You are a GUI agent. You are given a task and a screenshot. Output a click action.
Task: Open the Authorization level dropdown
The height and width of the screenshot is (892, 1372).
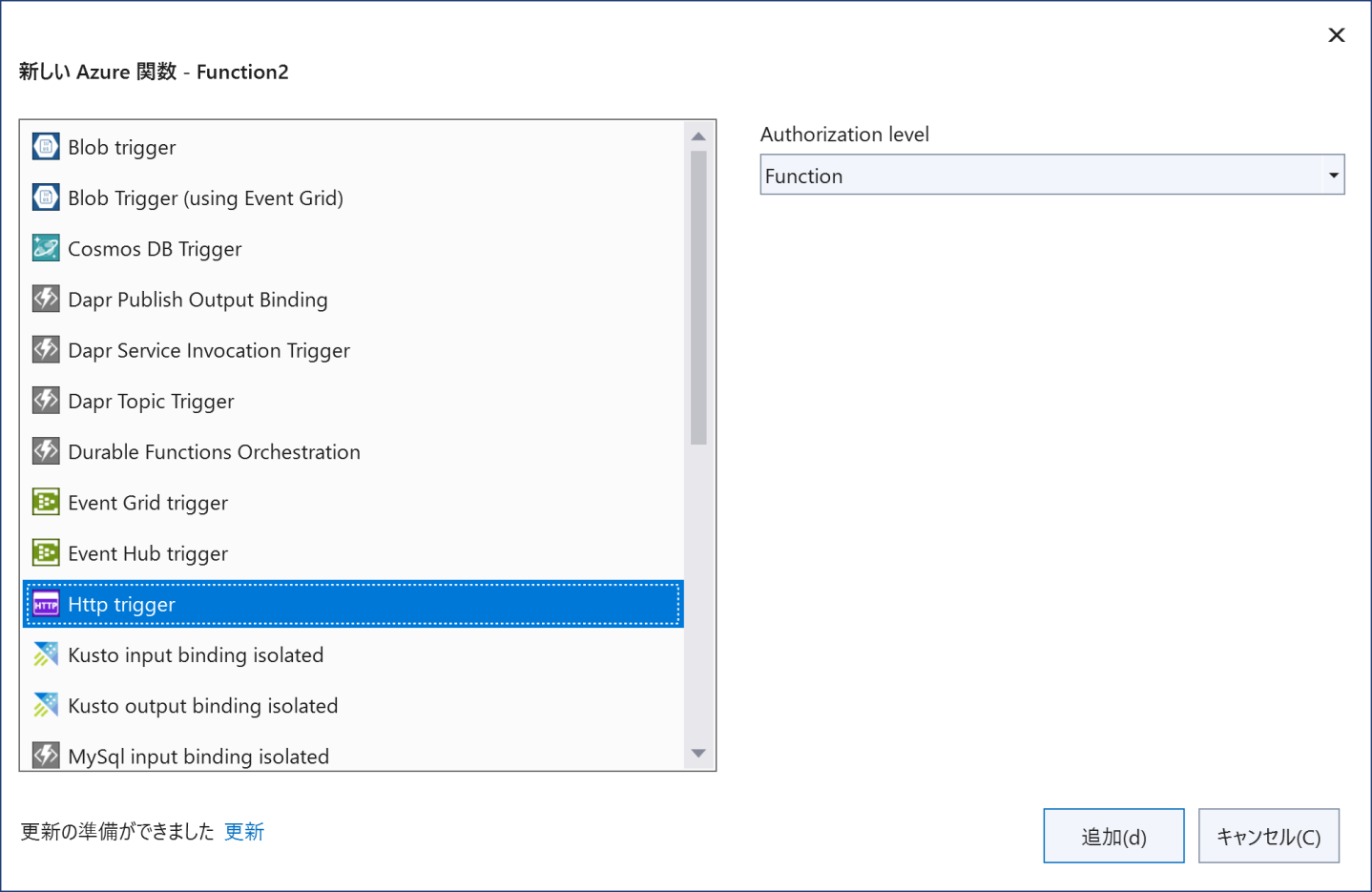click(1052, 175)
